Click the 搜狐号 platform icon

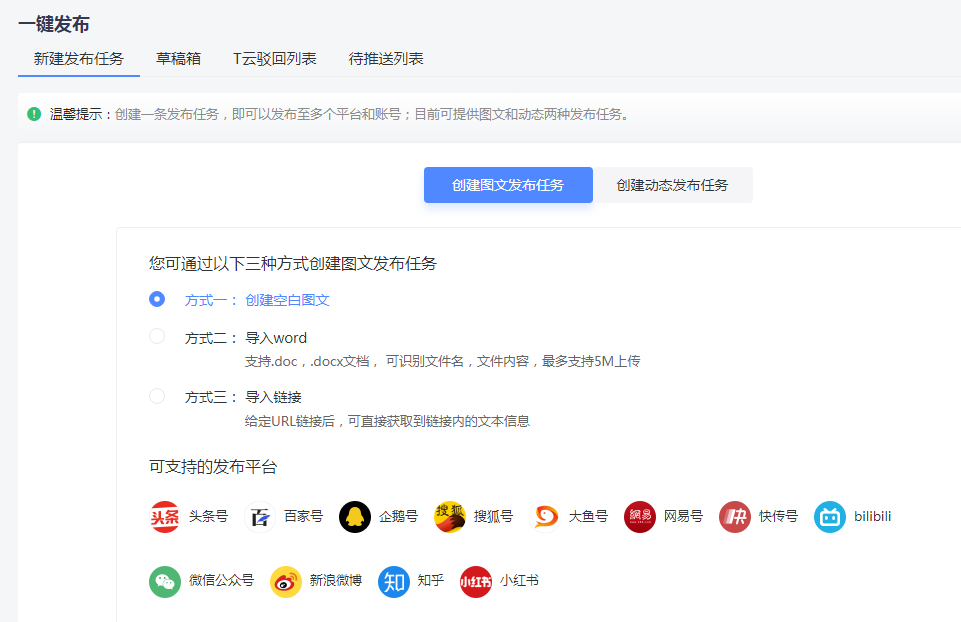pyautogui.click(x=450, y=517)
